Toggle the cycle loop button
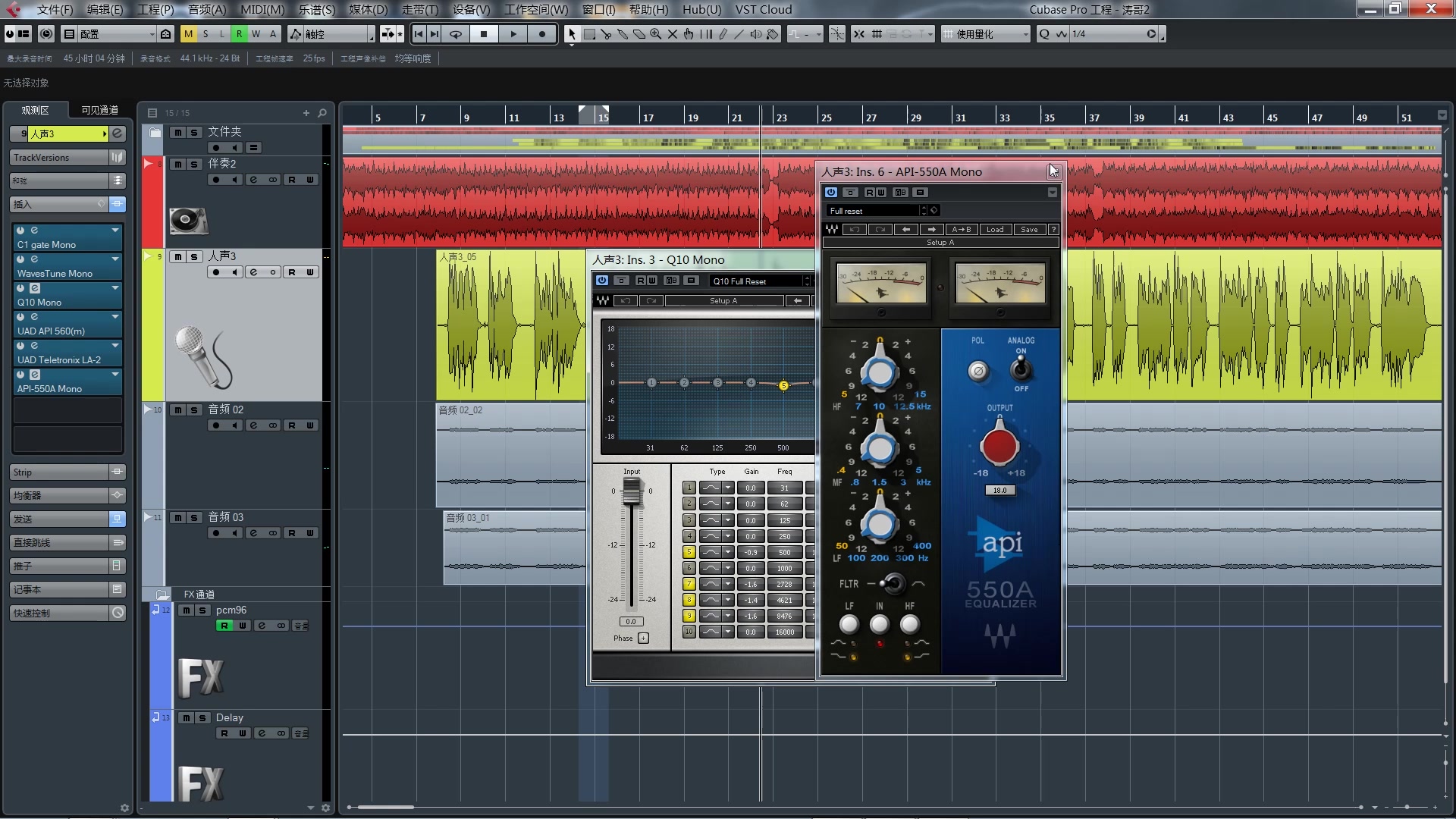1456x819 pixels. pyautogui.click(x=456, y=34)
